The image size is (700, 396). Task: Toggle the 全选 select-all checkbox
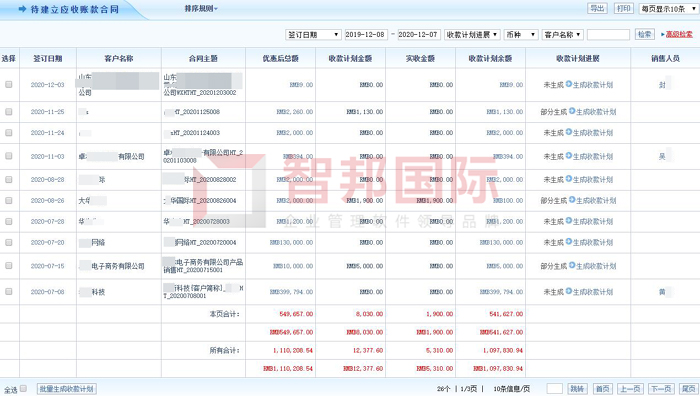[24, 388]
